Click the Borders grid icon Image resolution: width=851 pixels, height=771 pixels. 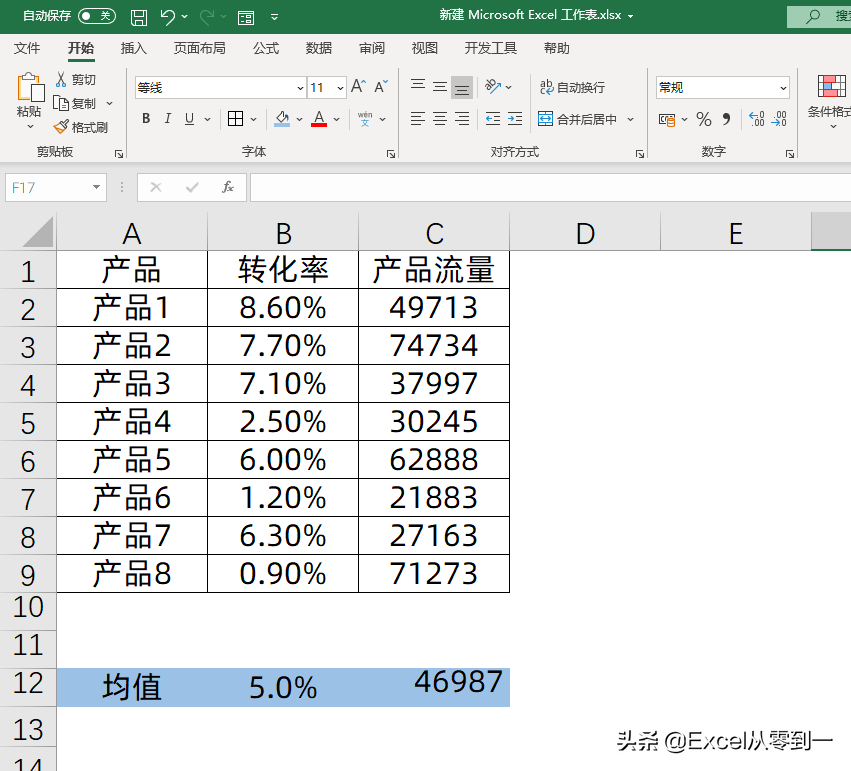click(x=236, y=118)
